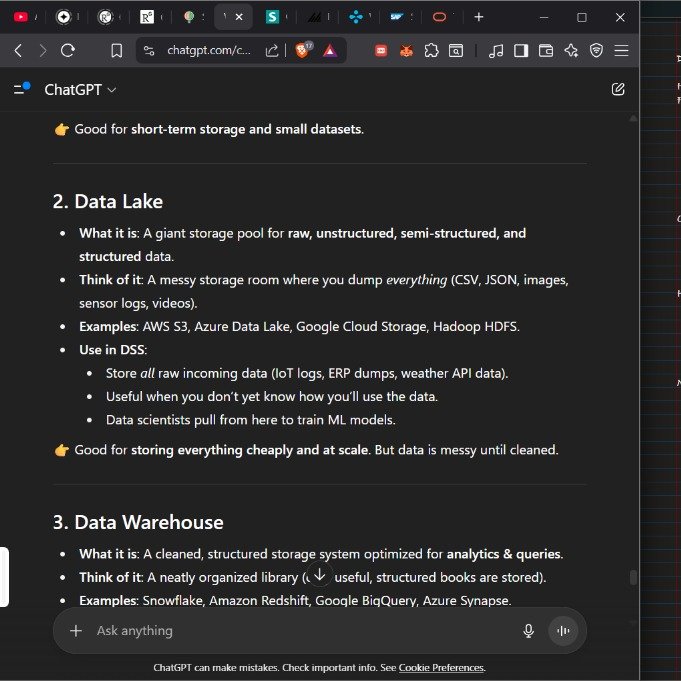Open the media playlist music note icon
The image size is (681, 681).
[x=496, y=51]
